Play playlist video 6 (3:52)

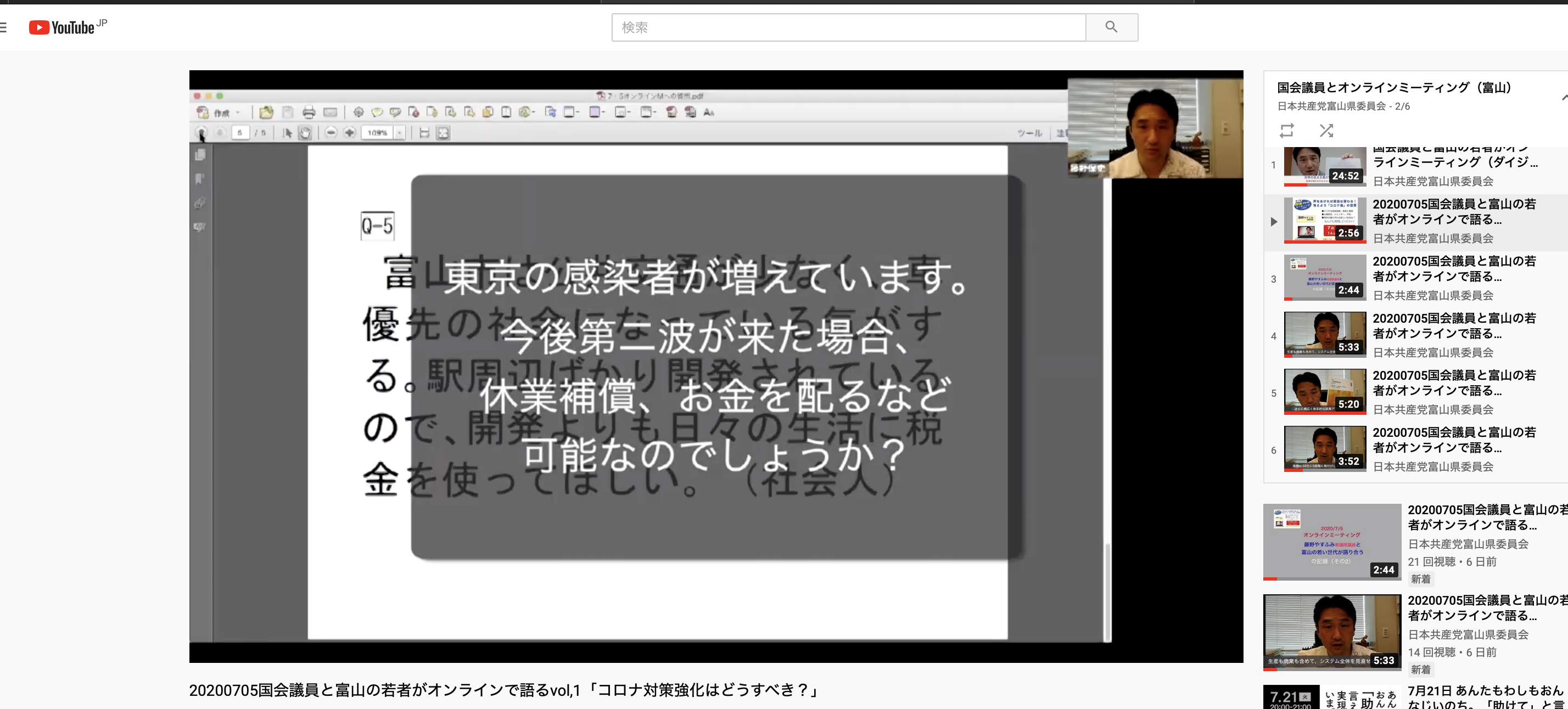tap(1325, 449)
